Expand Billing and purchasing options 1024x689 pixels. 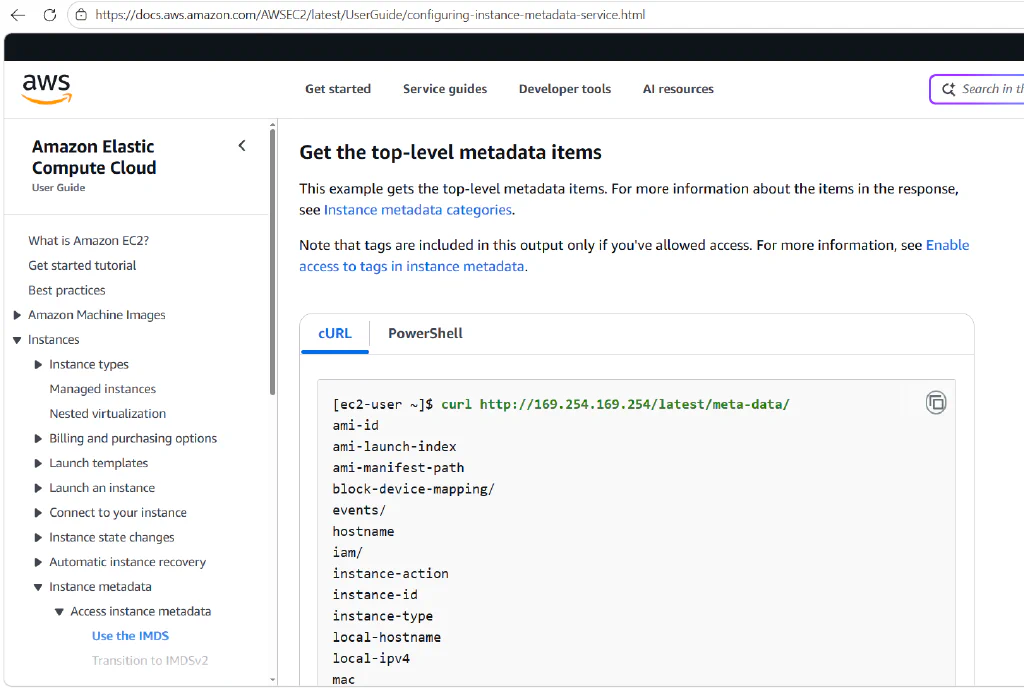pos(38,439)
